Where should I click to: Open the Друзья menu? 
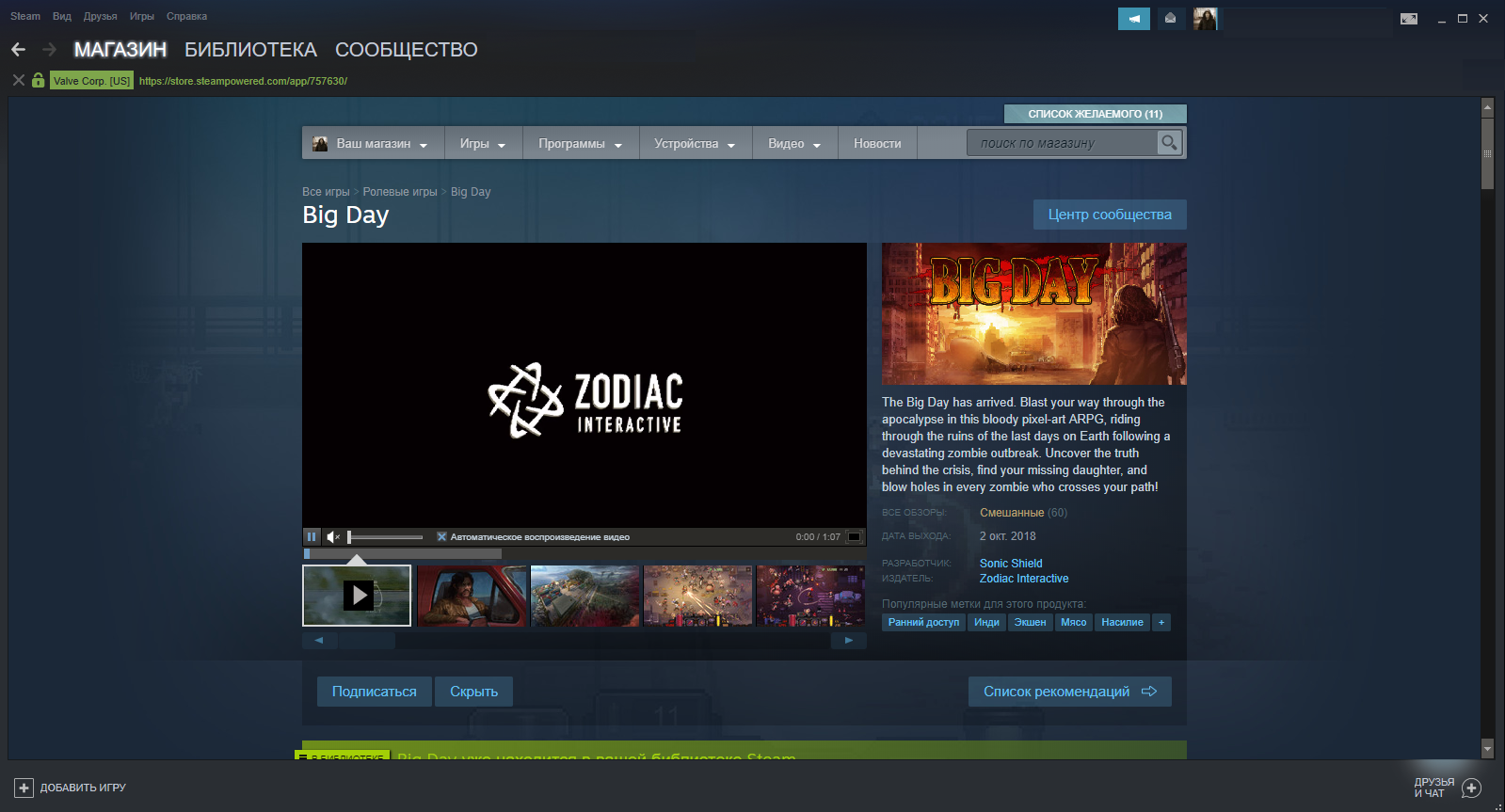pyautogui.click(x=100, y=16)
